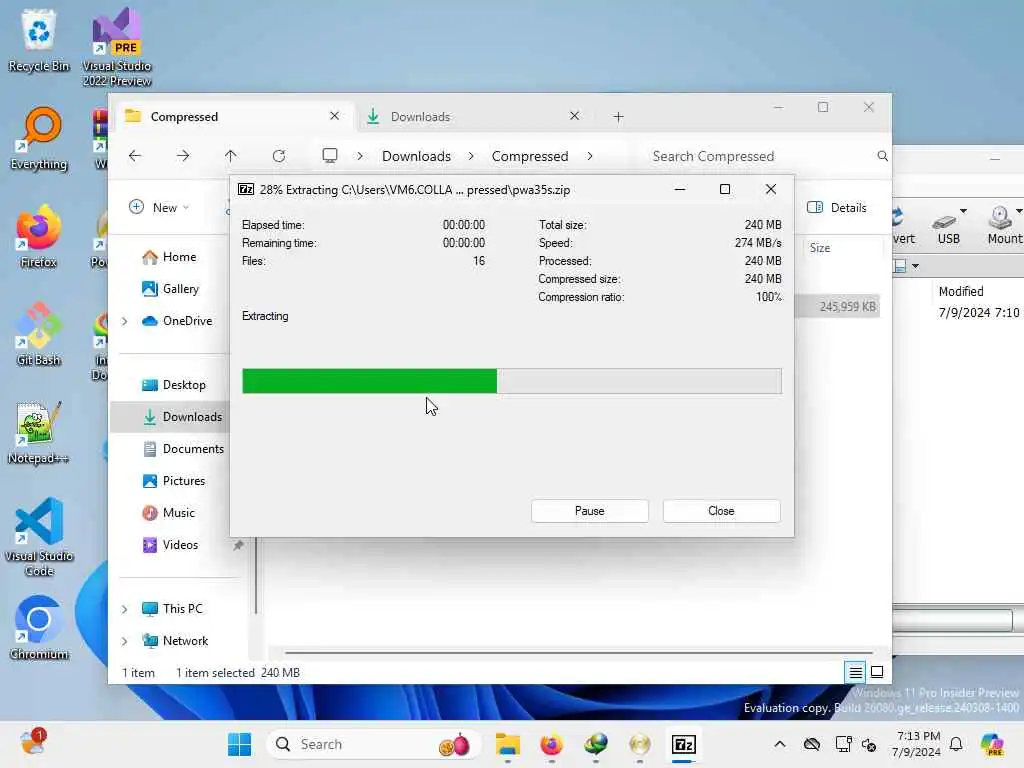The width and height of the screenshot is (1024, 768).
Task: Open Gallery in the navigation pane
Action: 170,289
